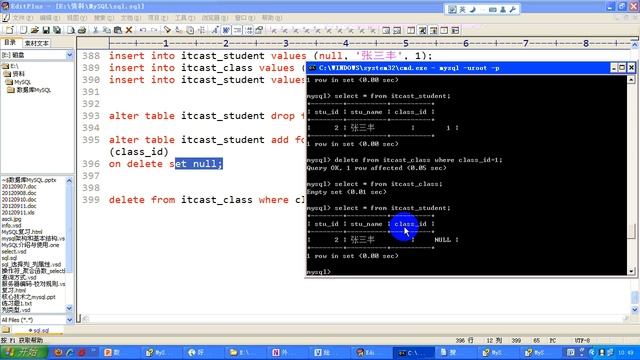Place cursor on line 393 alter table

tap(207, 116)
